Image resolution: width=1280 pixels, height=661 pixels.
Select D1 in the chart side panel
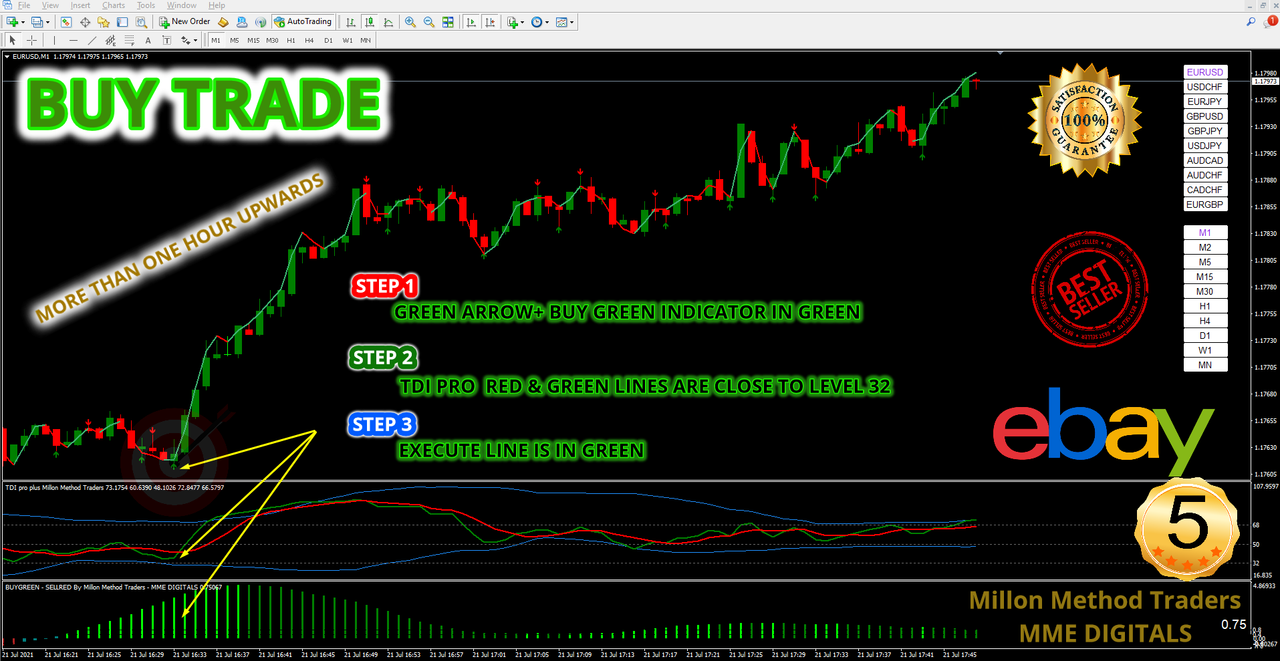click(1204, 335)
